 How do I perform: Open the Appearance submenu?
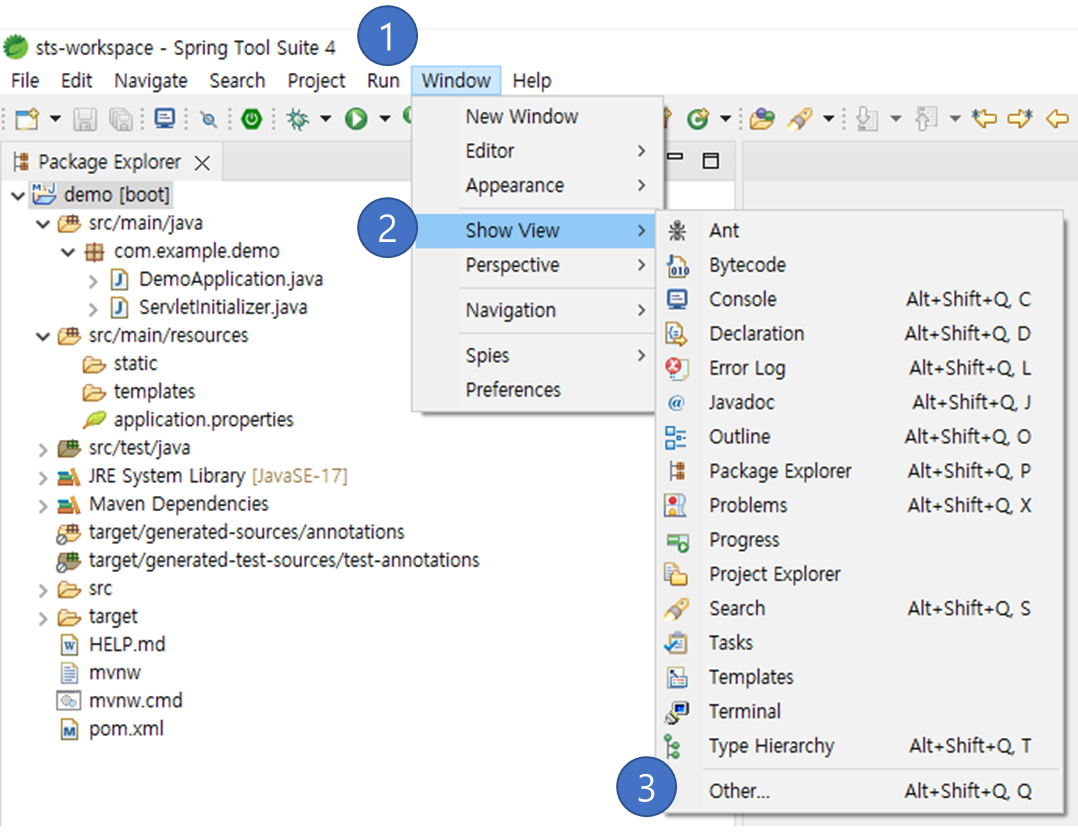(539, 185)
